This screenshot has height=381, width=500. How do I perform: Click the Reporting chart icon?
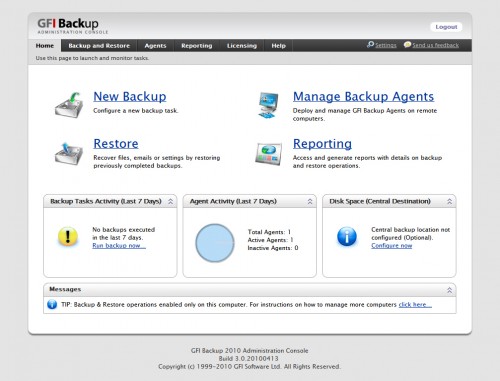pyautogui.click(x=269, y=154)
